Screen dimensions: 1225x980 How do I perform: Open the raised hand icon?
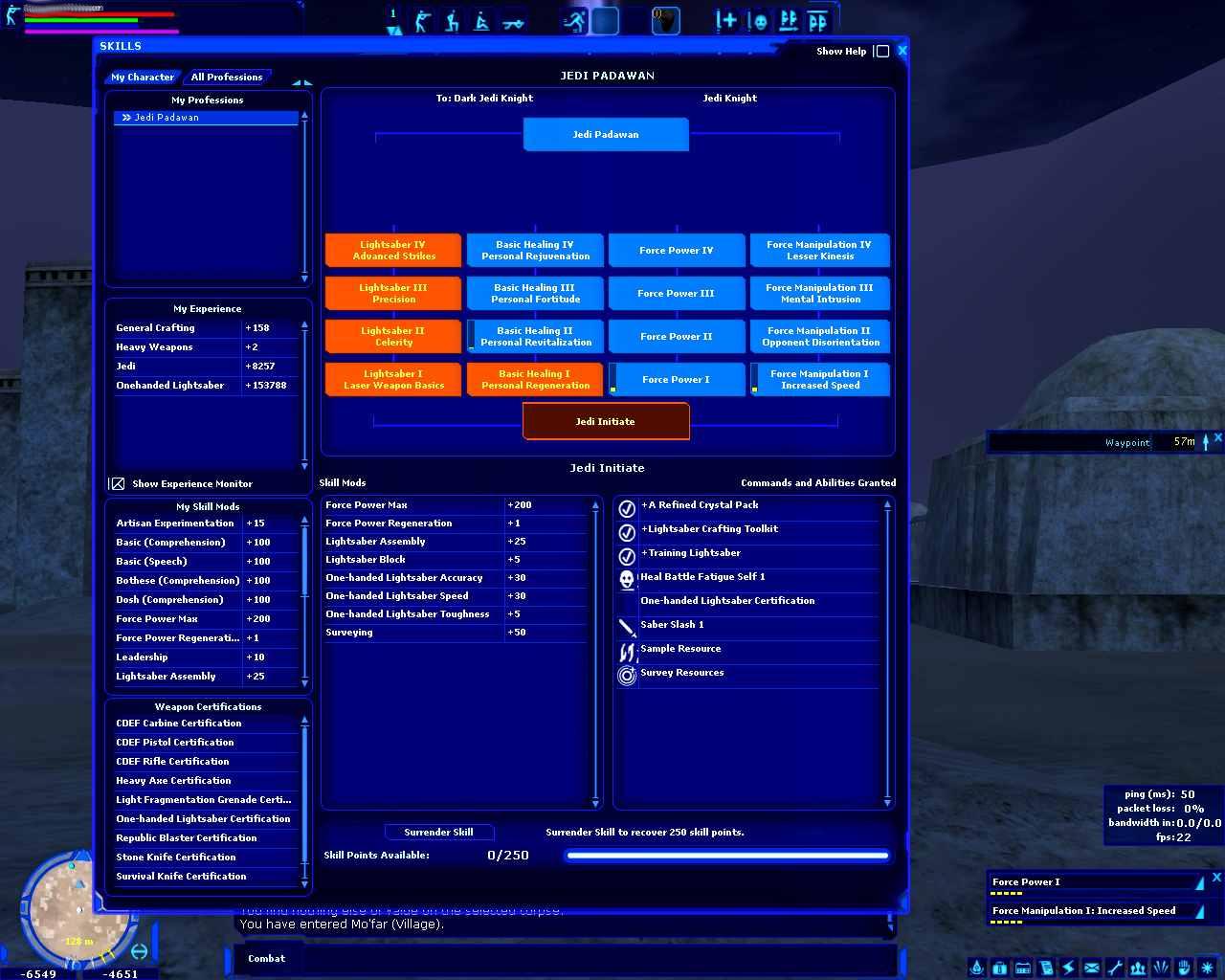point(1184,968)
